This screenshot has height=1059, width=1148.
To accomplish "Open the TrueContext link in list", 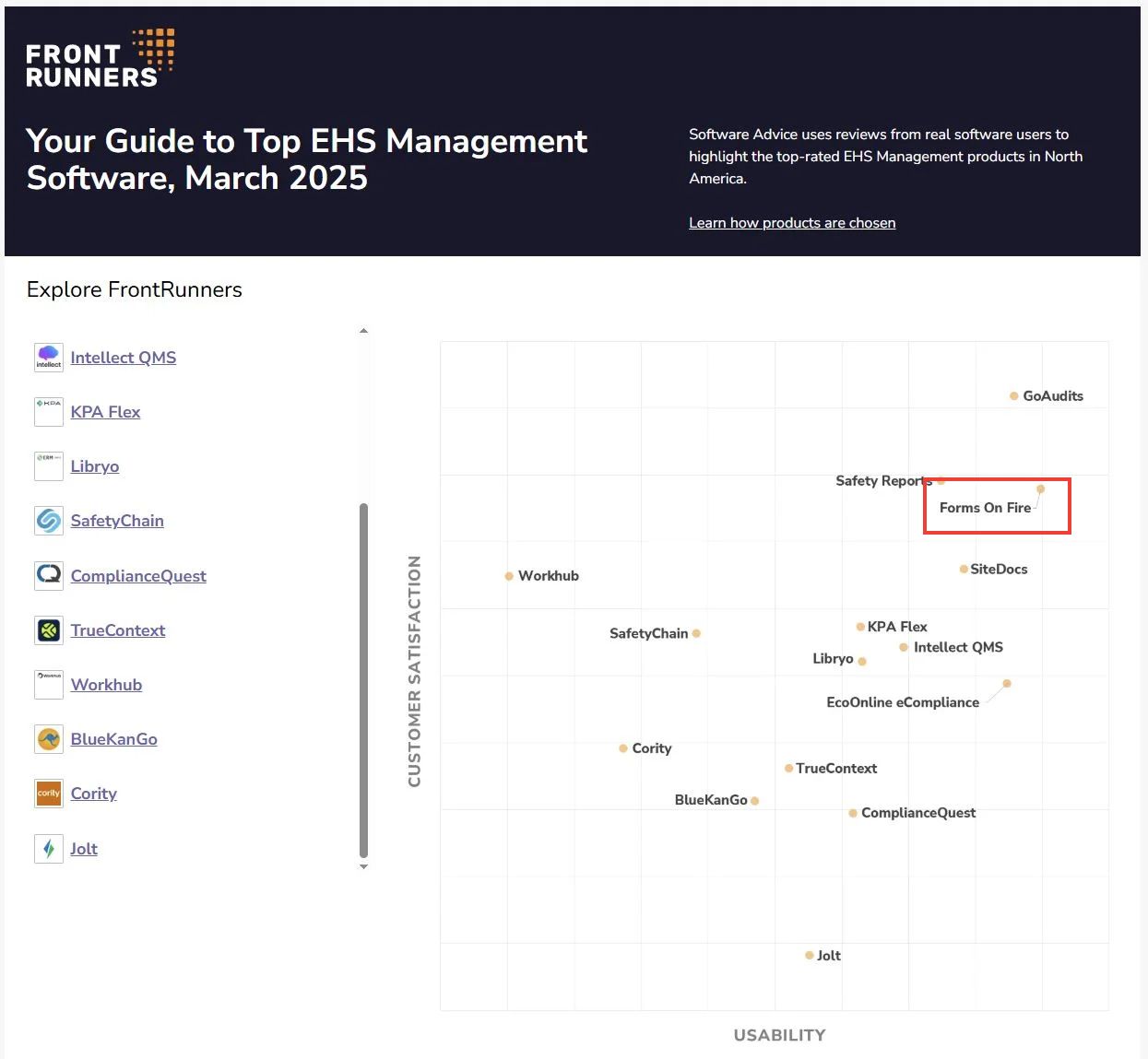I will coord(118,630).
